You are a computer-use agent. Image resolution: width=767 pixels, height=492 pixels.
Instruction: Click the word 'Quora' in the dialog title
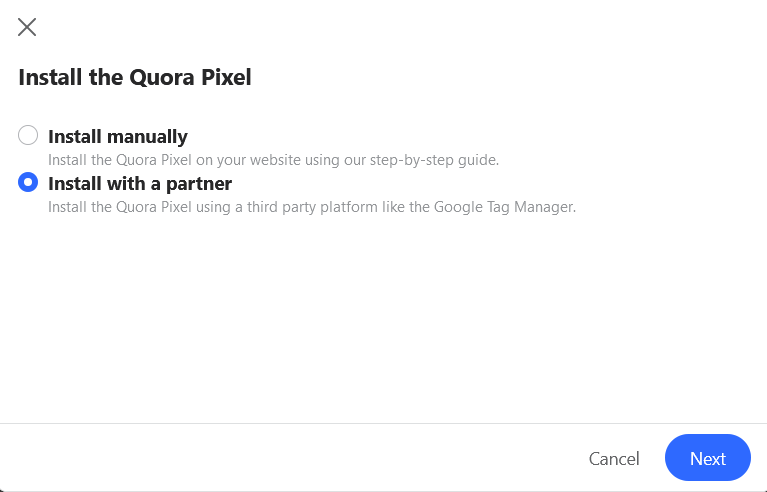pyautogui.click(x=162, y=77)
